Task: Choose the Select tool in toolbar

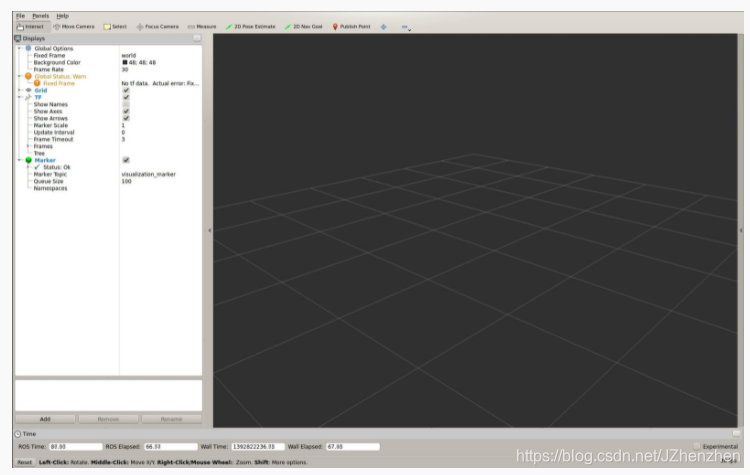Action: pyautogui.click(x=115, y=27)
